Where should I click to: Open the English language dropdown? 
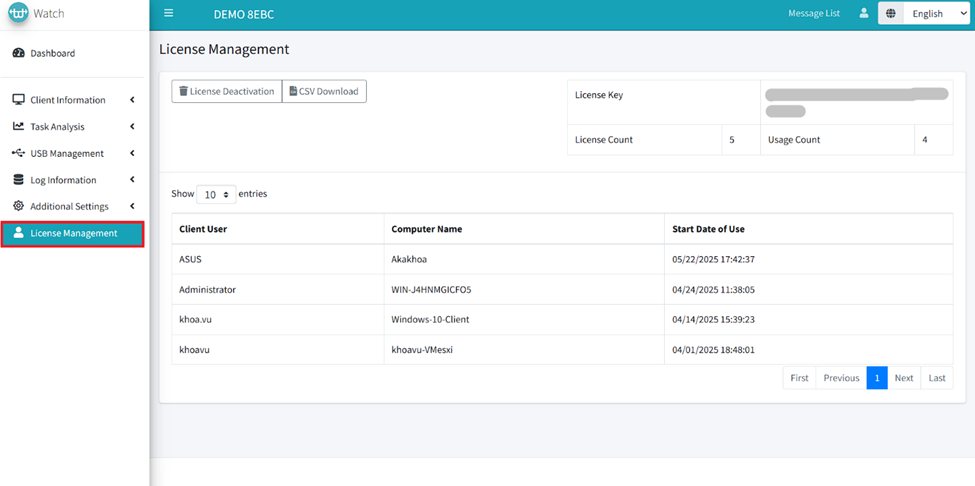(x=935, y=14)
